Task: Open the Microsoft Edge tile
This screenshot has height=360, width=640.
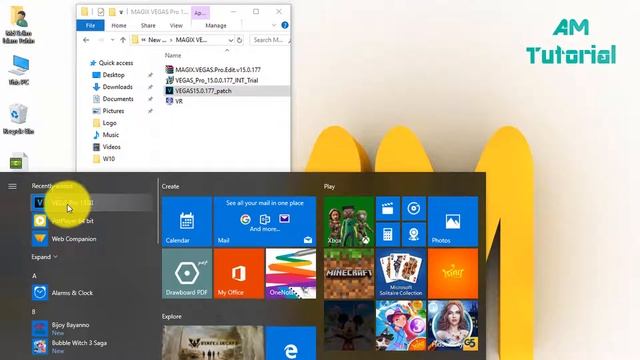Action: pos(291,343)
